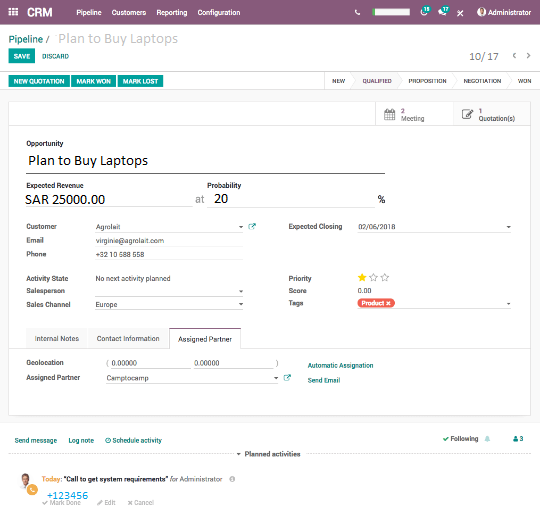Expand the Sales Channel dropdown
Viewport: 540px width, 525px height.
click(241, 304)
